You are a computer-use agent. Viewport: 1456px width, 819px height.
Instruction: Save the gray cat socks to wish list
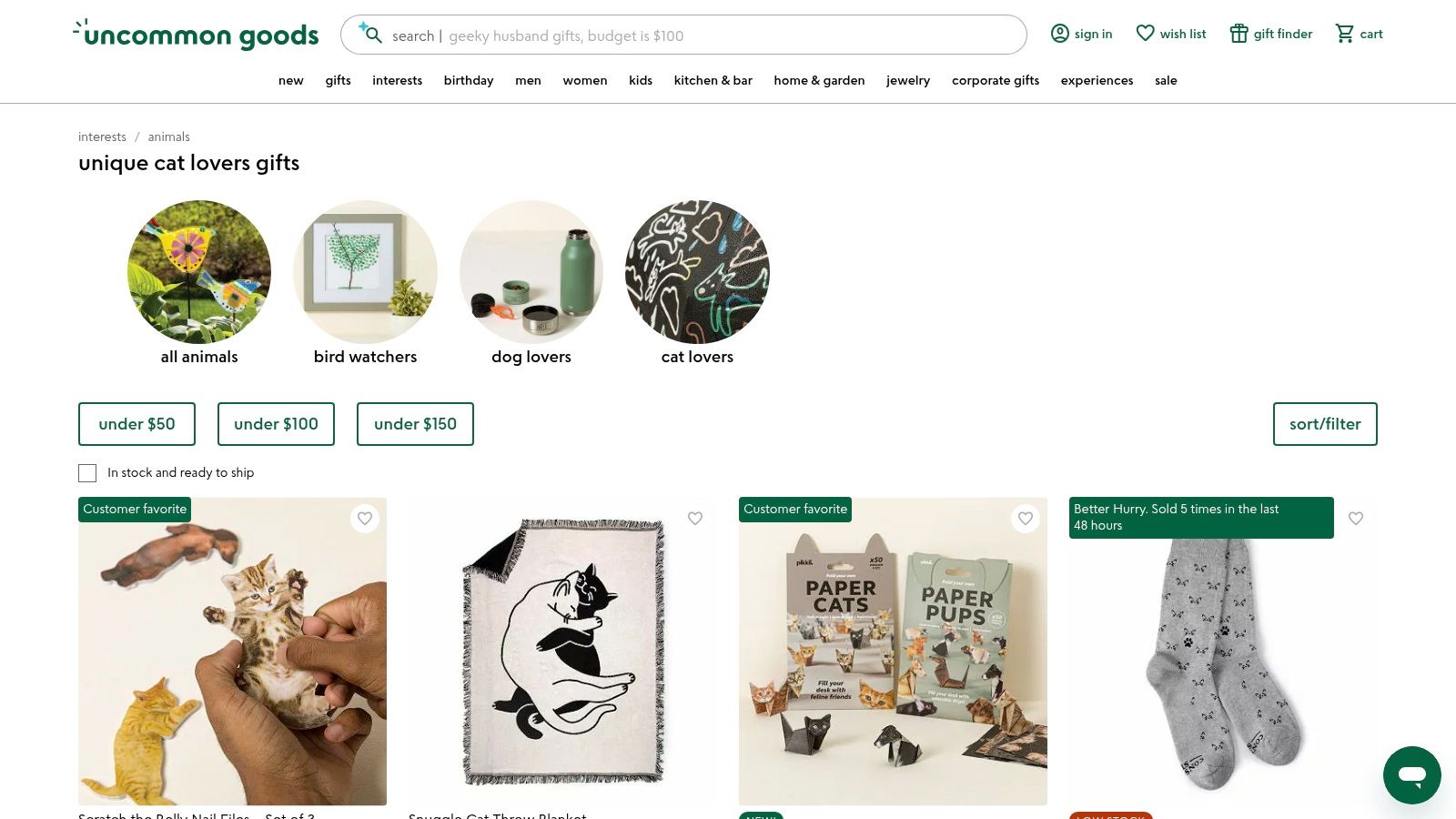1356,519
